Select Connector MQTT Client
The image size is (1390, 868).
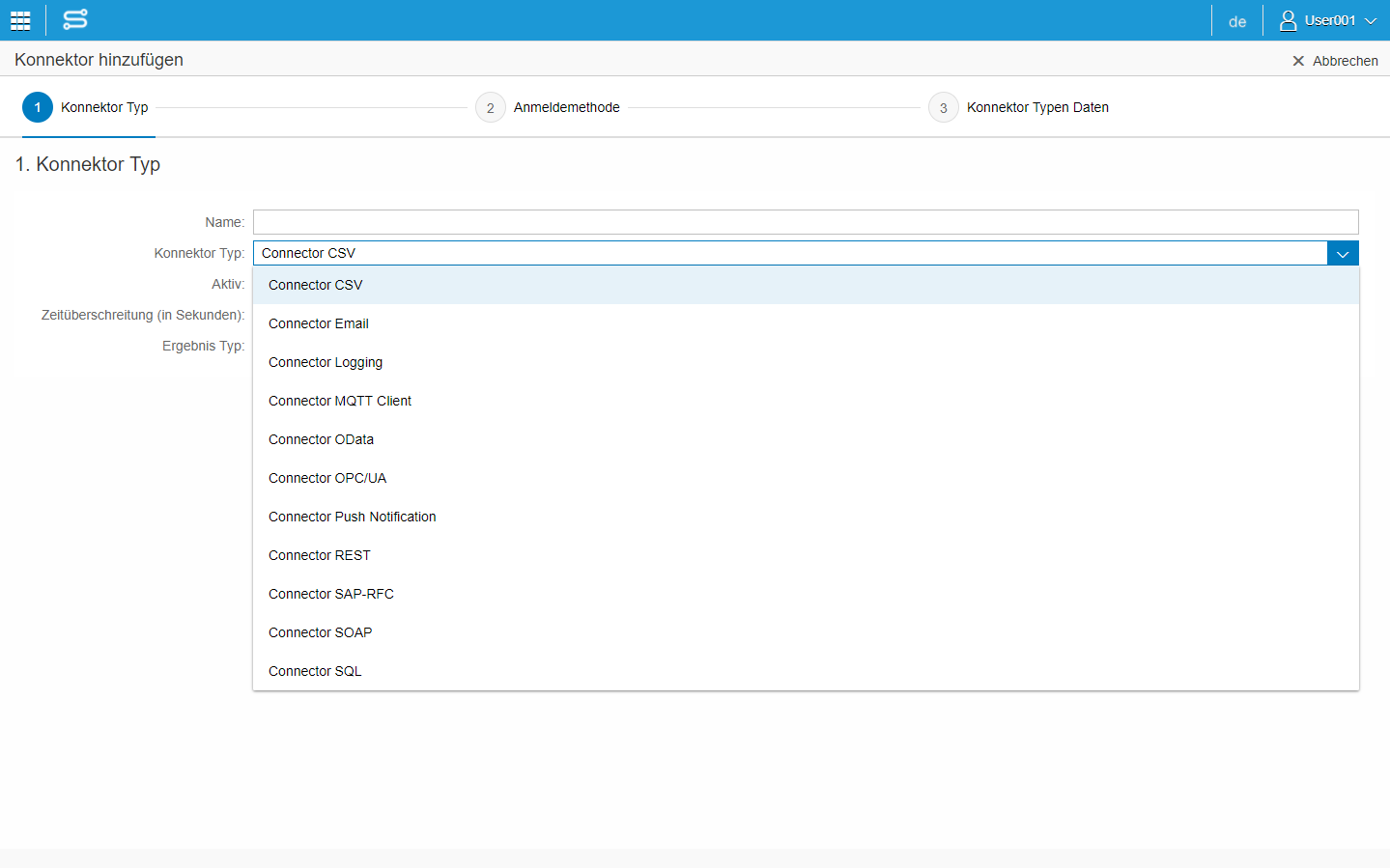click(806, 401)
